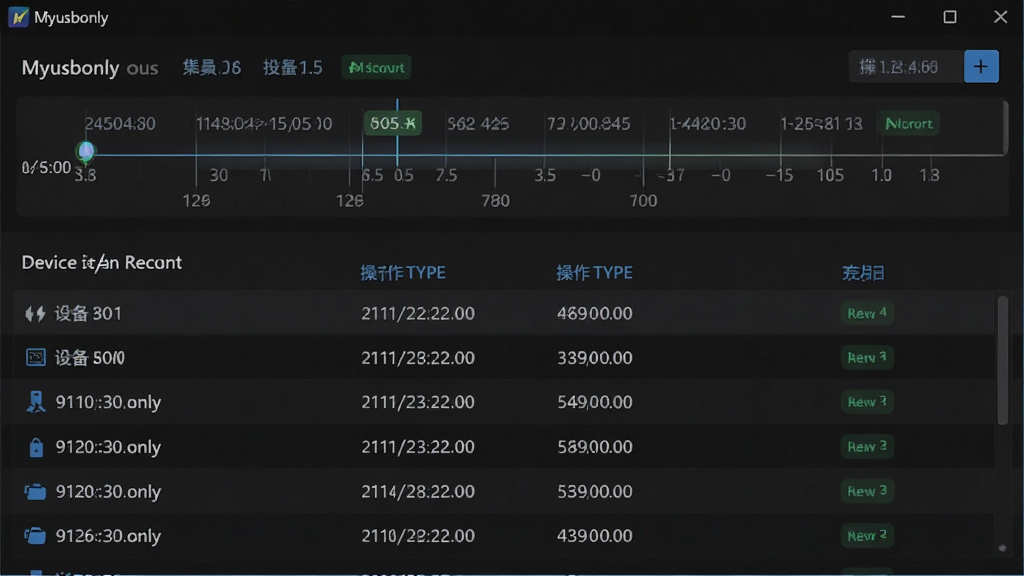Click the 0/5:00 time readout beside the timeline

46,168
